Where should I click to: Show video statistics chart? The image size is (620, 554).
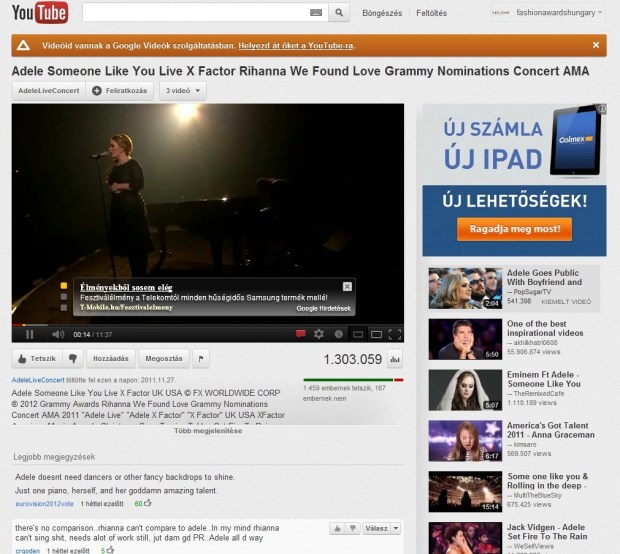(x=394, y=359)
